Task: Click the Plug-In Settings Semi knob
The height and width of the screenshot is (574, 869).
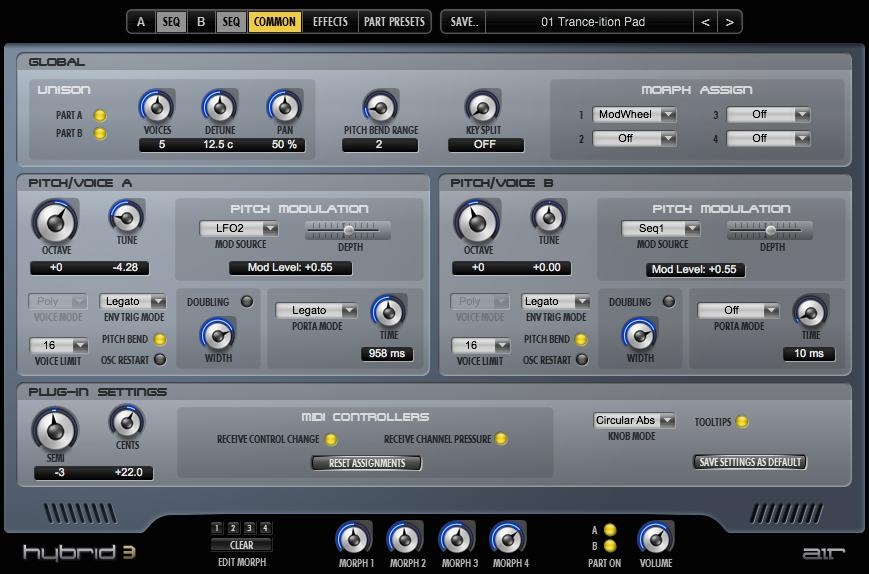Action: (x=53, y=430)
